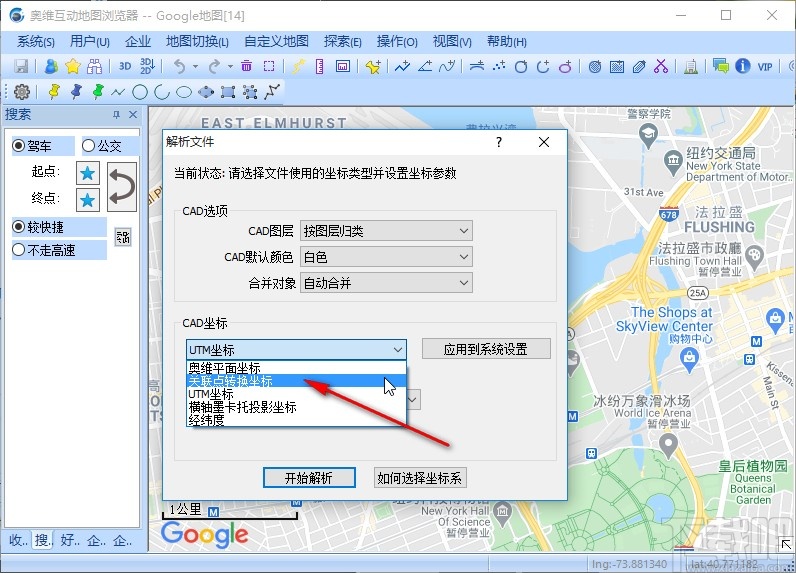Open the CAD图层 dropdown

pyautogui.click(x=386, y=231)
